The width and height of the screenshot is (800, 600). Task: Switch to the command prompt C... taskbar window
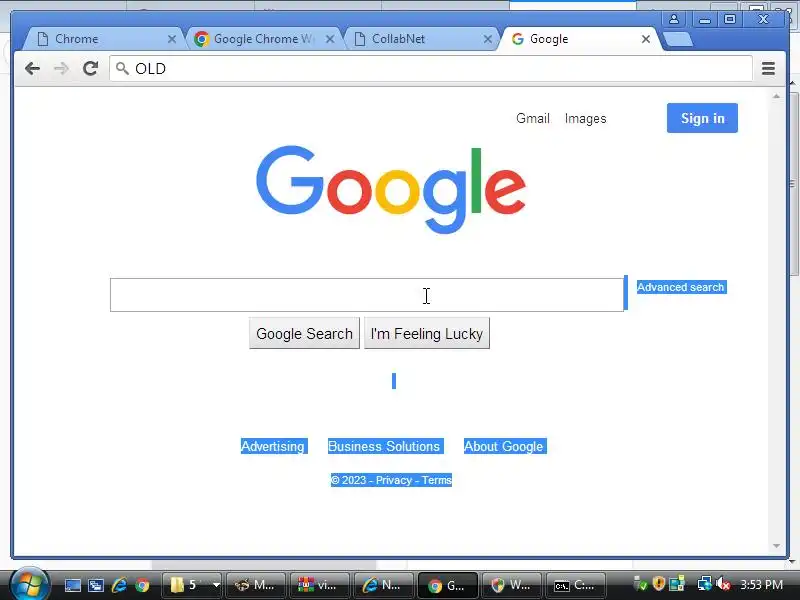(576, 585)
